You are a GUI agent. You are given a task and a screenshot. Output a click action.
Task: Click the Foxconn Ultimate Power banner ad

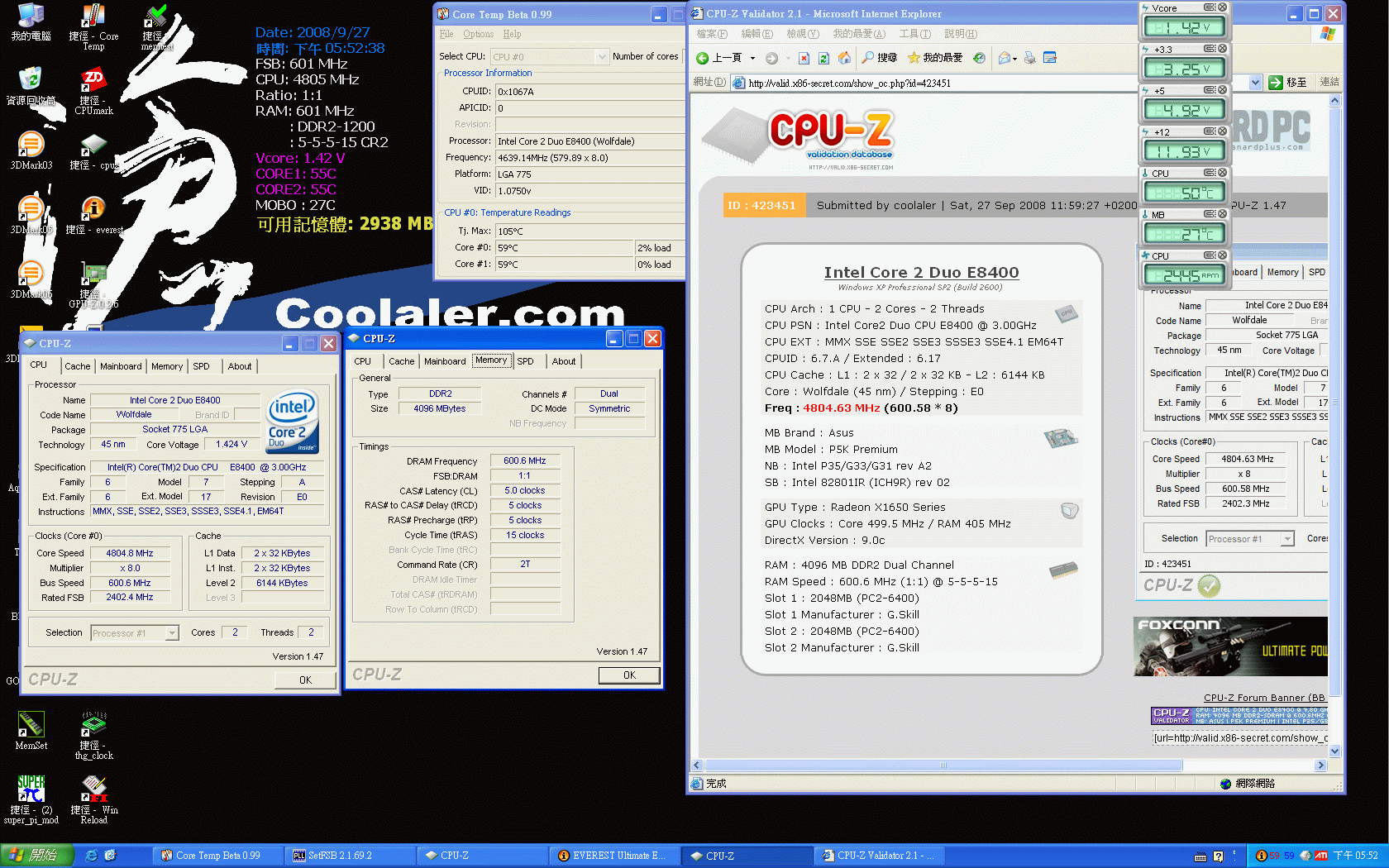(x=1230, y=646)
